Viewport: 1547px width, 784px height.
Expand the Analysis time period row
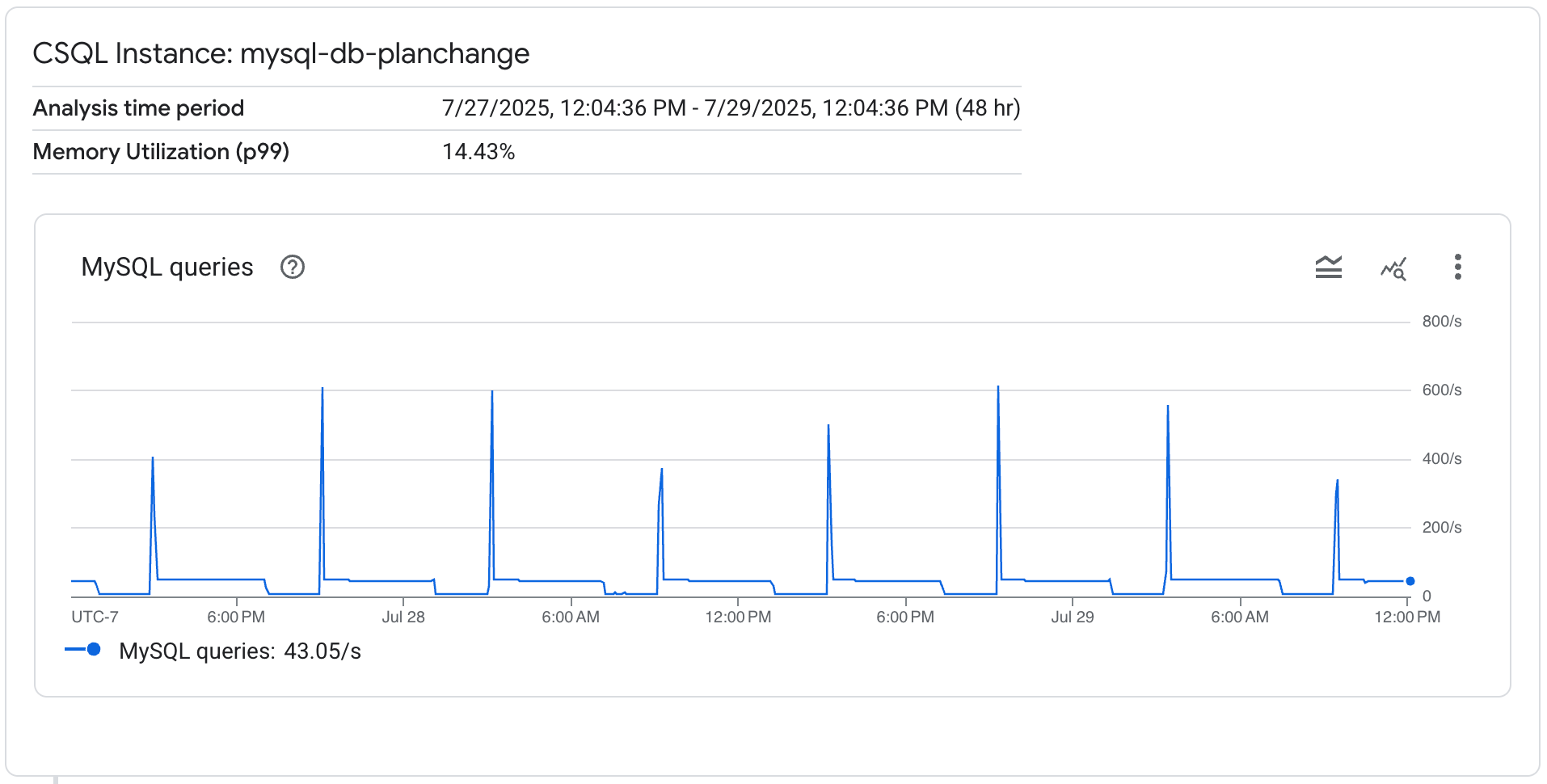(x=138, y=107)
